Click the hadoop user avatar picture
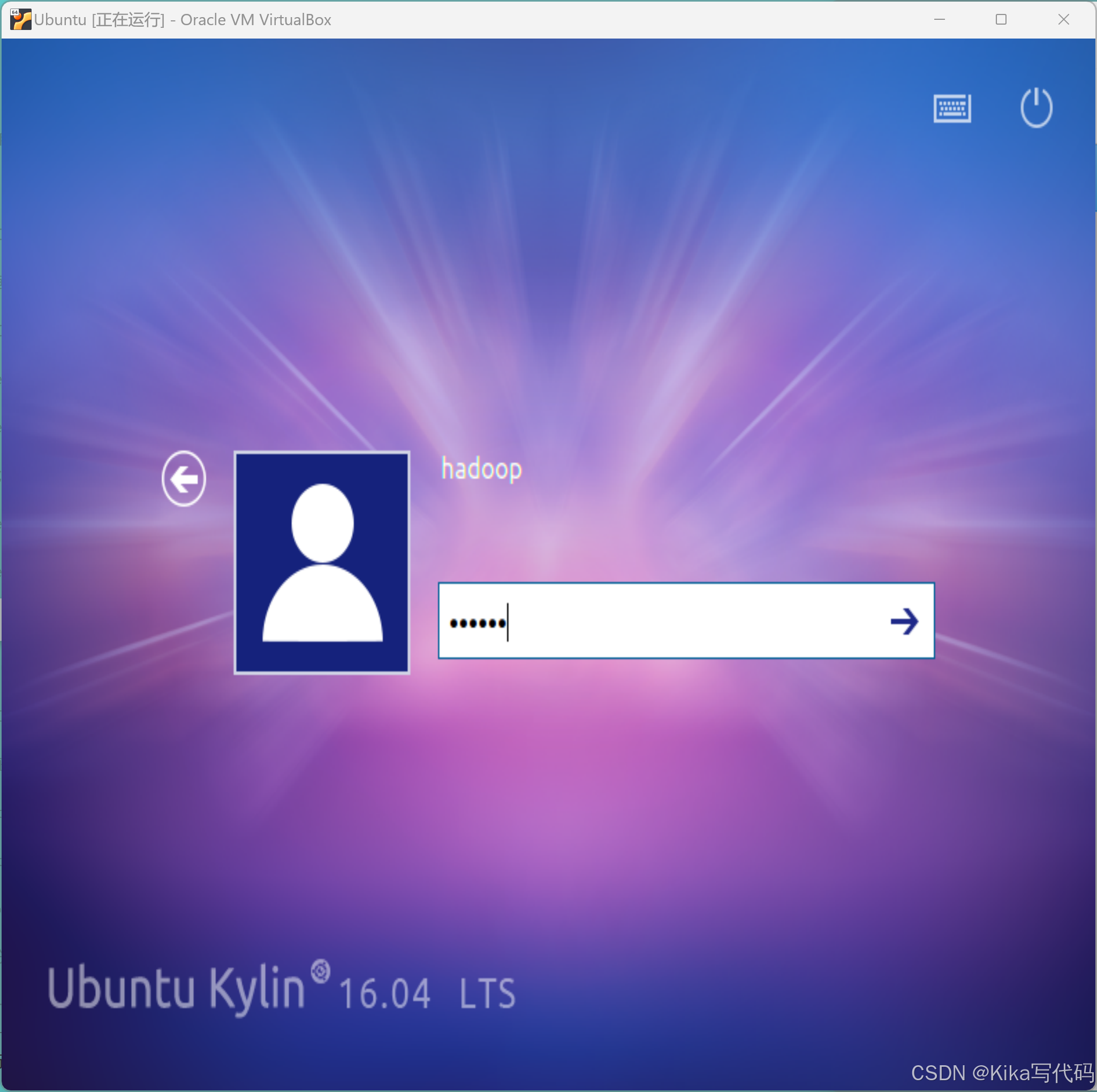 pyautogui.click(x=322, y=563)
